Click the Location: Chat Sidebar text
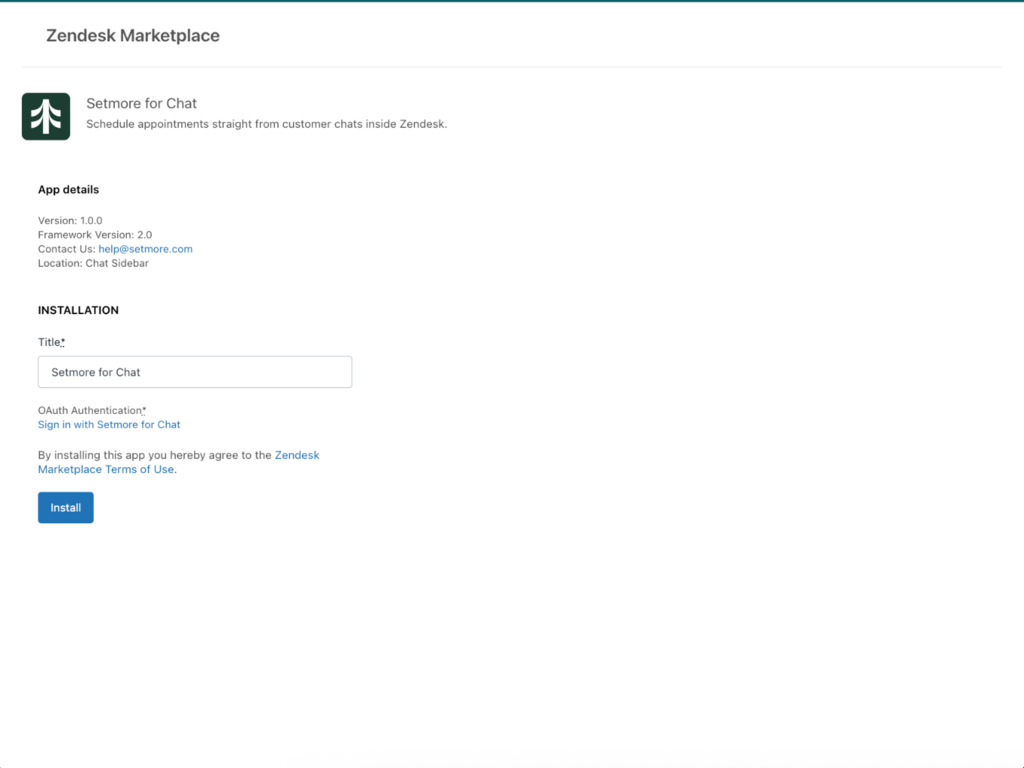1024x768 pixels. pyautogui.click(x=94, y=263)
